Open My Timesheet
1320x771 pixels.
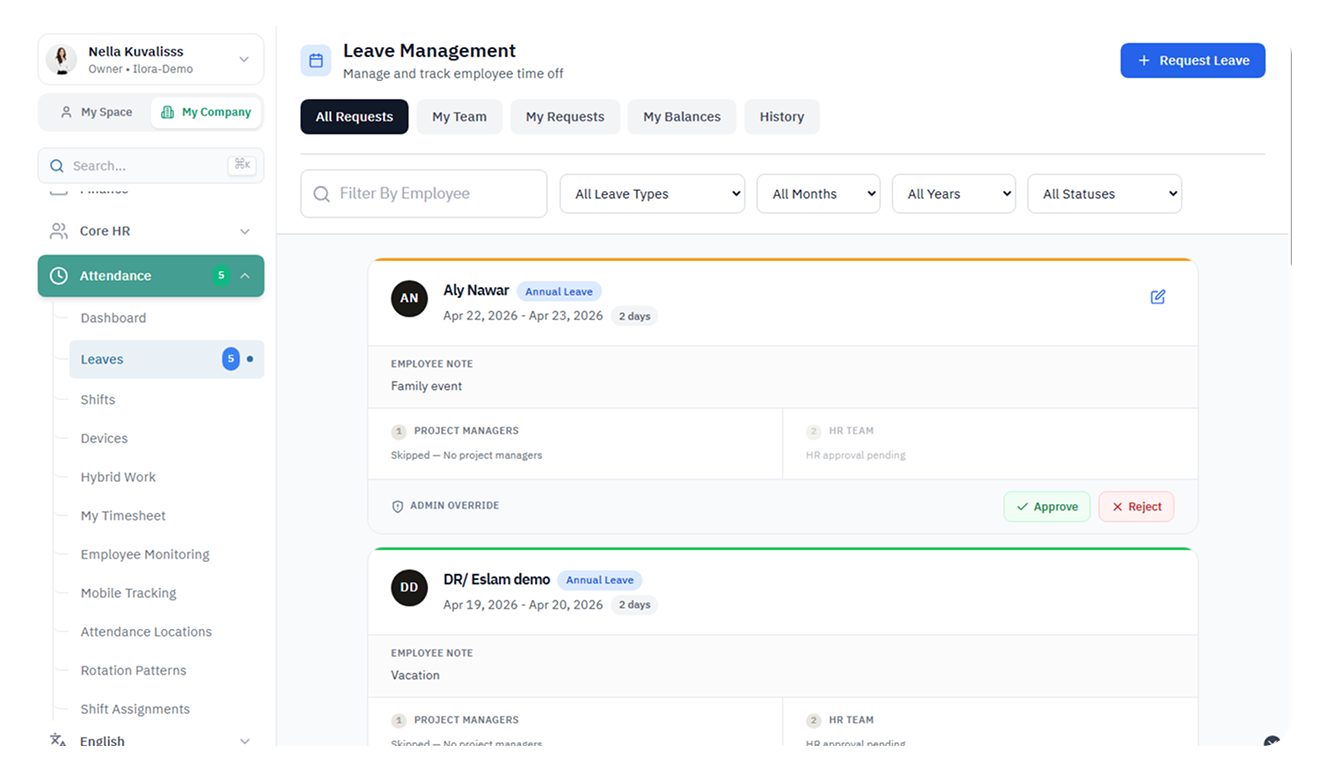pyautogui.click(x=123, y=516)
